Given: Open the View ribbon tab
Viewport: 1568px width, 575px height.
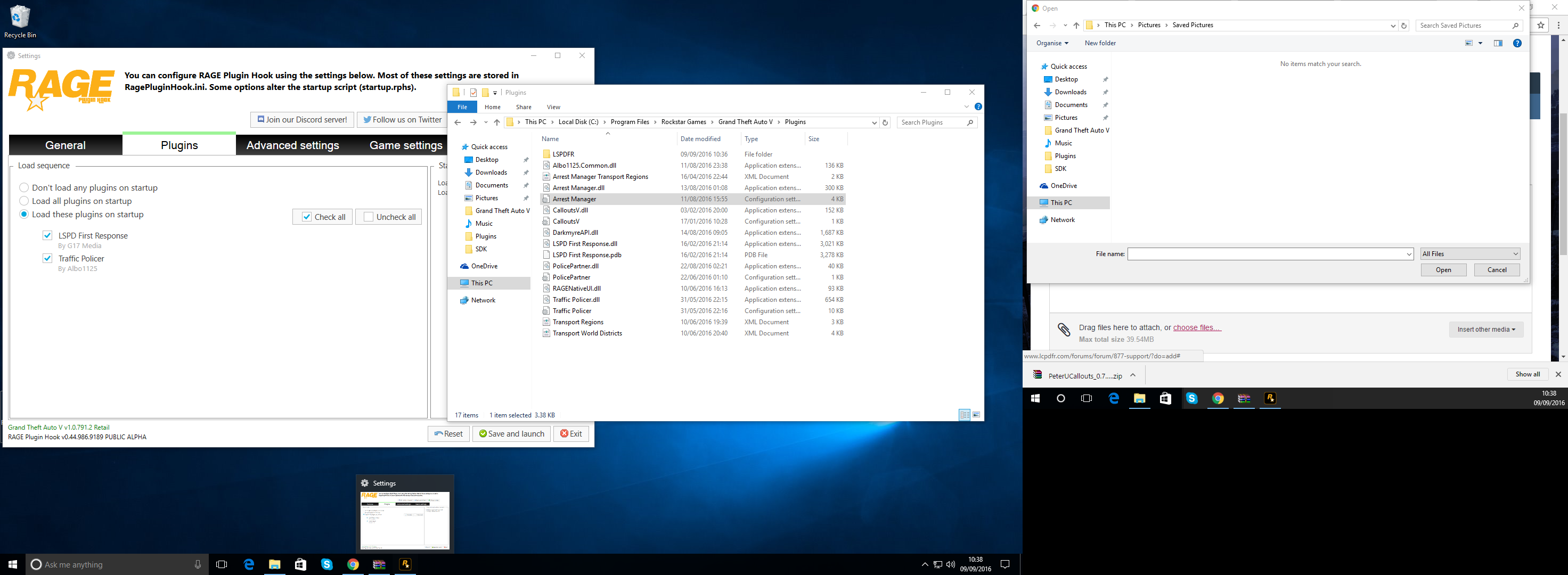Looking at the screenshot, I should [x=553, y=107].
